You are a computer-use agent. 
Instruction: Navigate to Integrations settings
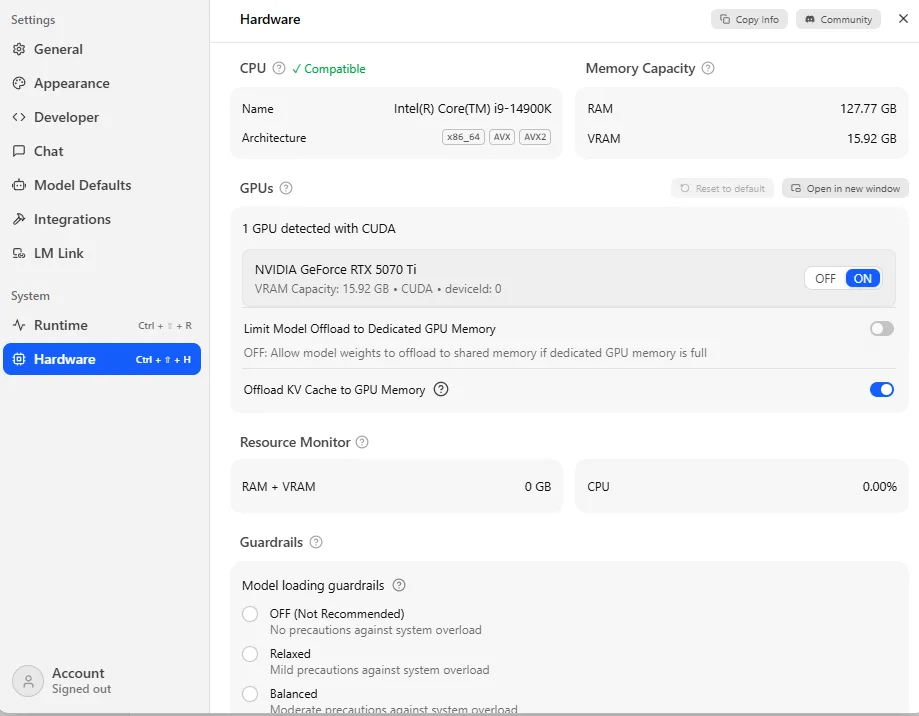pos(102,219)
